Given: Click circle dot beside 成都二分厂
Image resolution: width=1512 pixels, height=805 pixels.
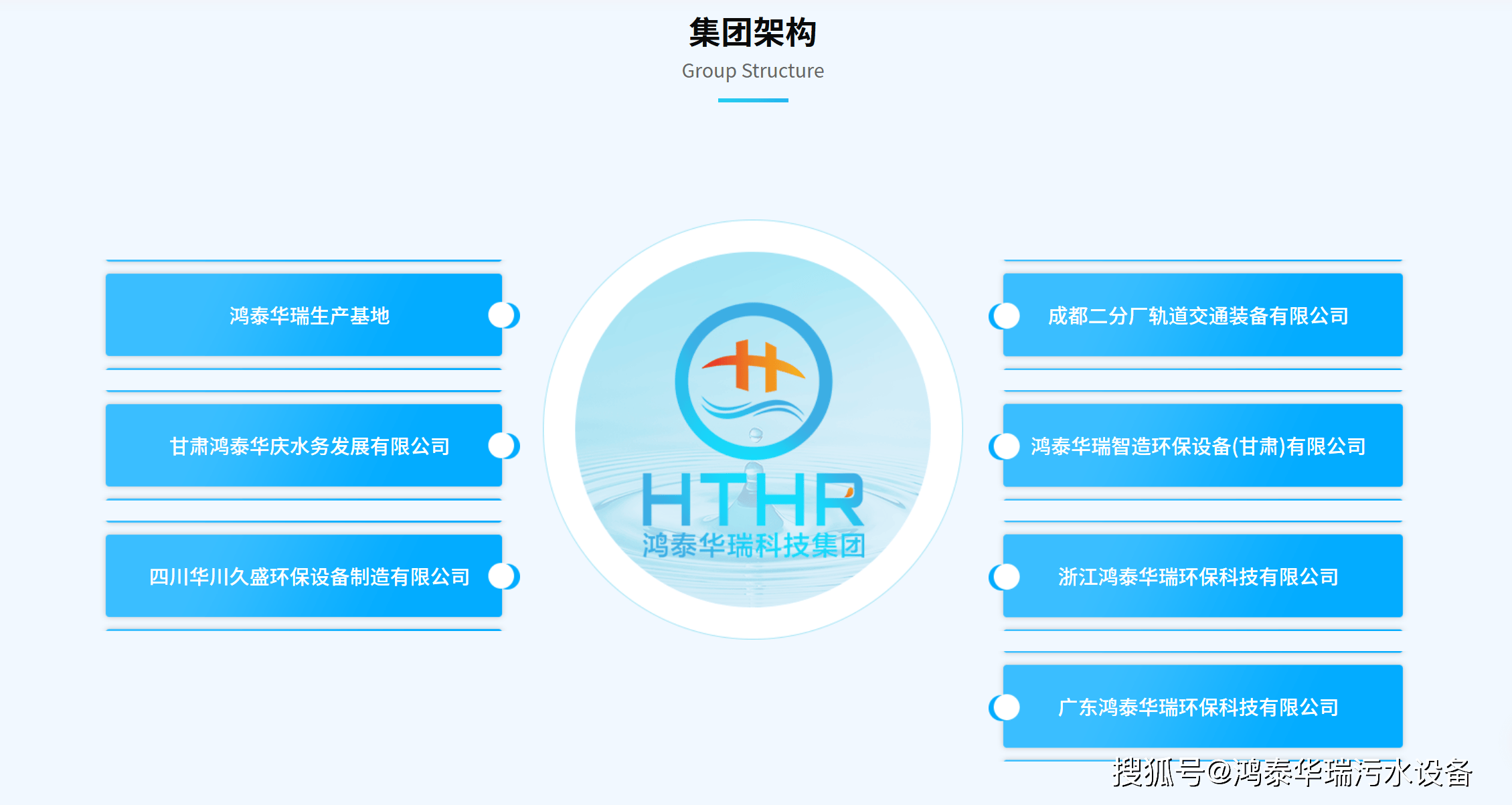Looking at the screenshot, I should click(x=1006, y=316).
